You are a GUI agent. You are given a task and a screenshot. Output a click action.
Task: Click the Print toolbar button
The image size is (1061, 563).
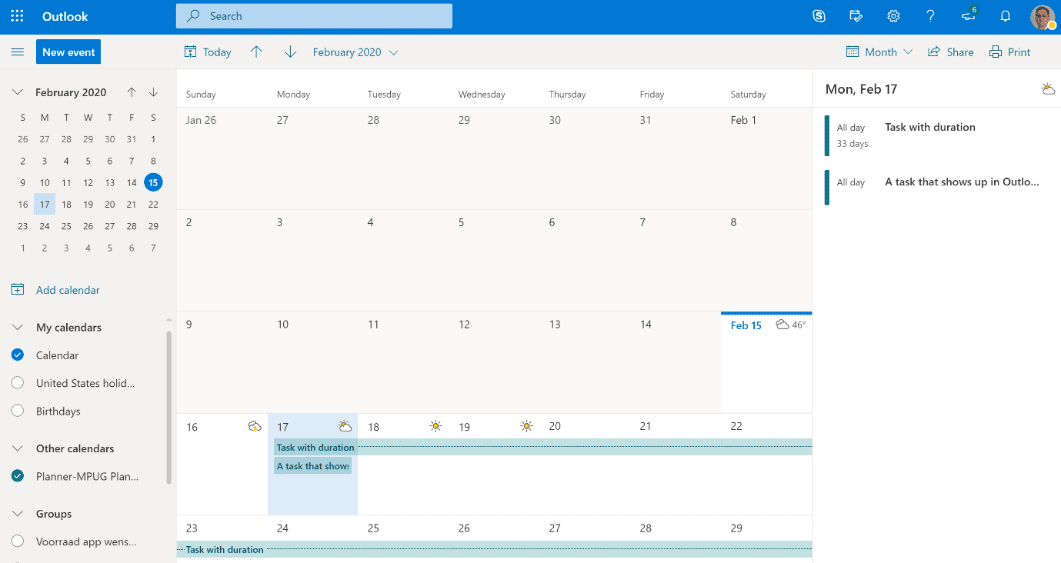click(x=1010, y=52)
